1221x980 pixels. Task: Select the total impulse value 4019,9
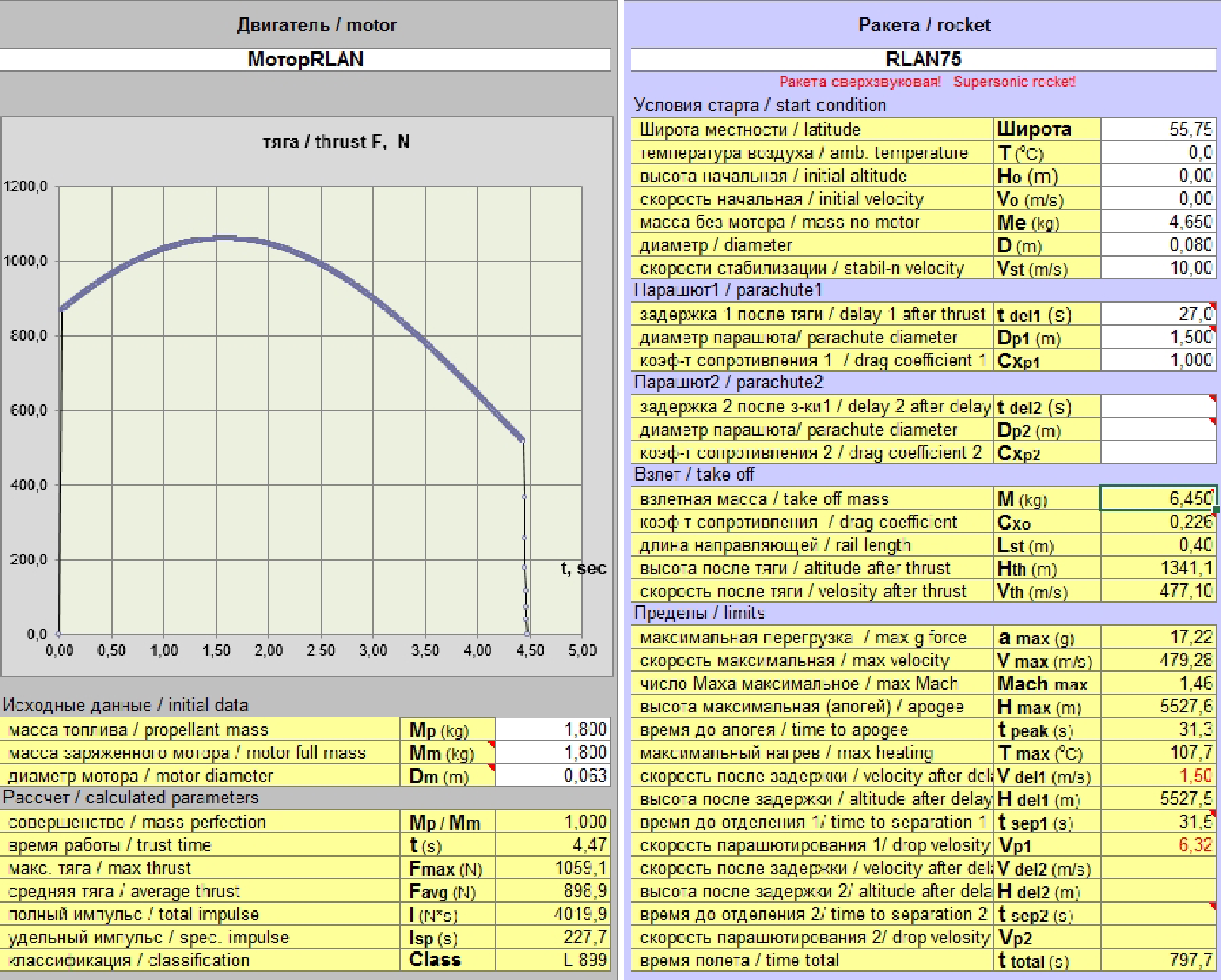[552, 914]
